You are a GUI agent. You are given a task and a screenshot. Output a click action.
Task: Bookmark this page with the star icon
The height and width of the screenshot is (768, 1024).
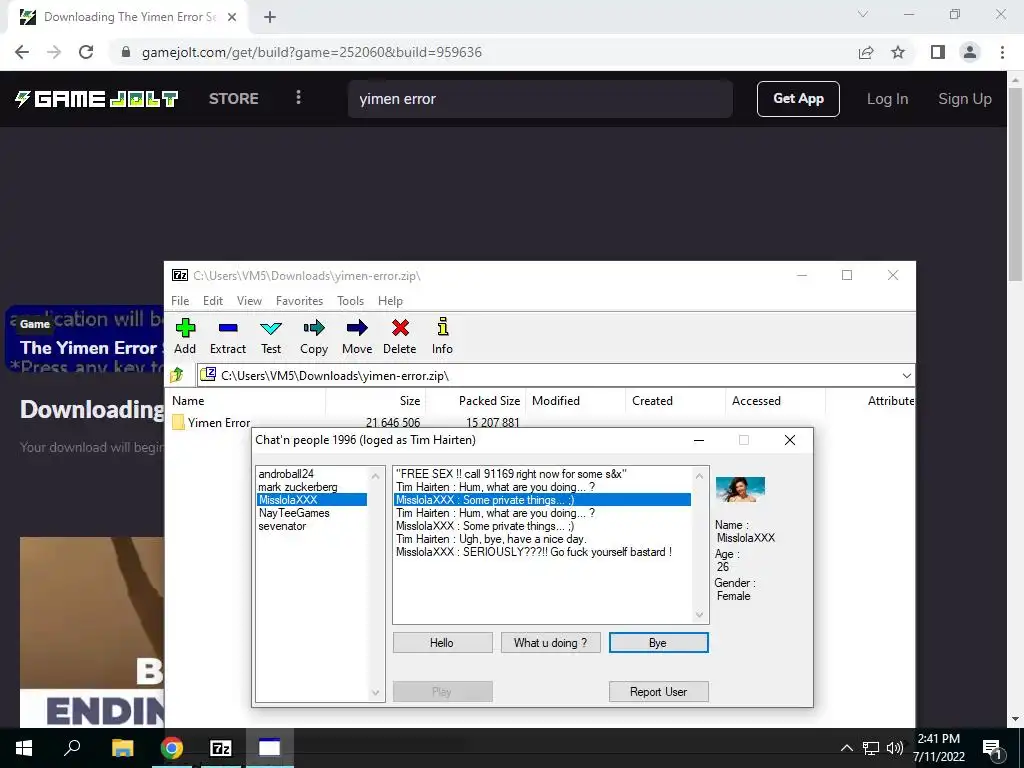click(898, 52)
